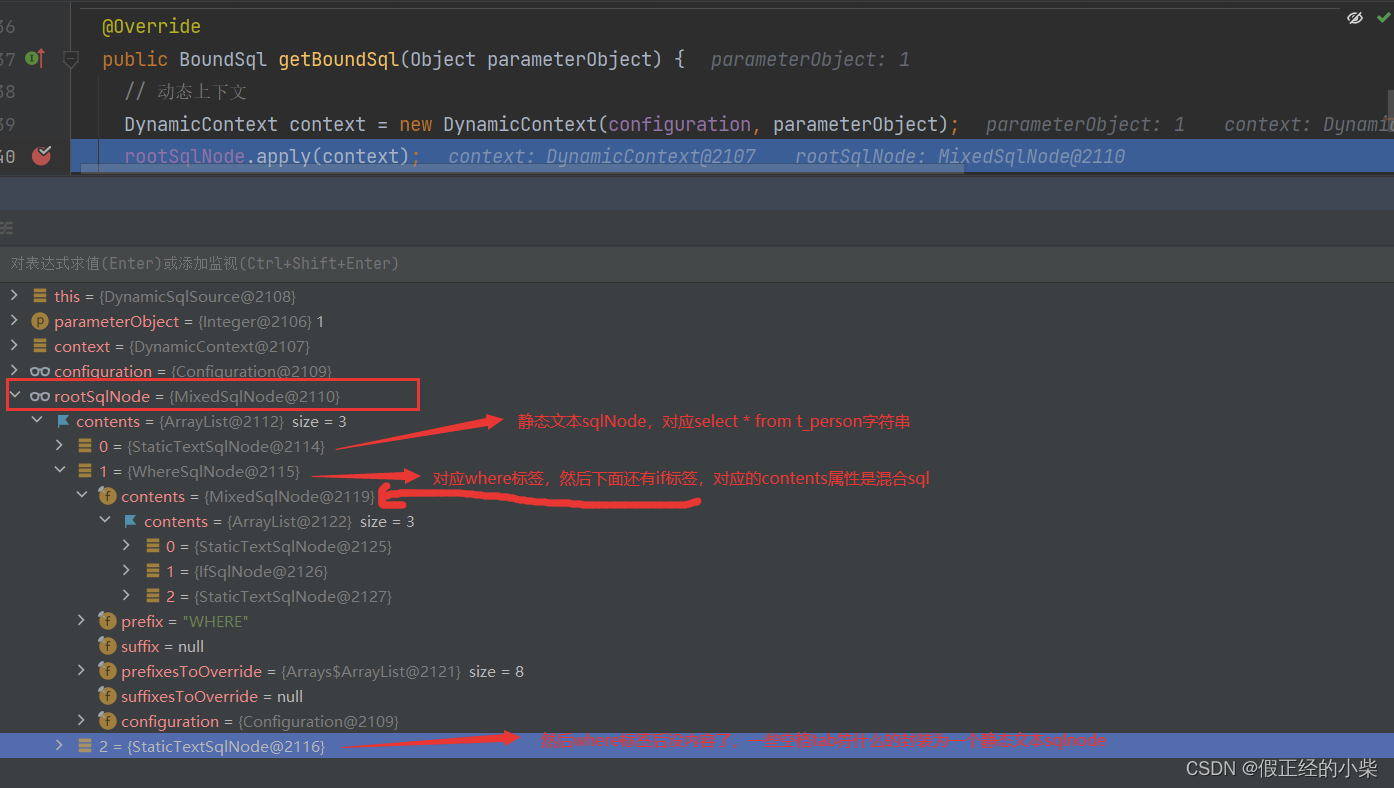Click the field icon beside nested configuration
1394x788 pixels.
pyautogui.click(x=107, y=721)
